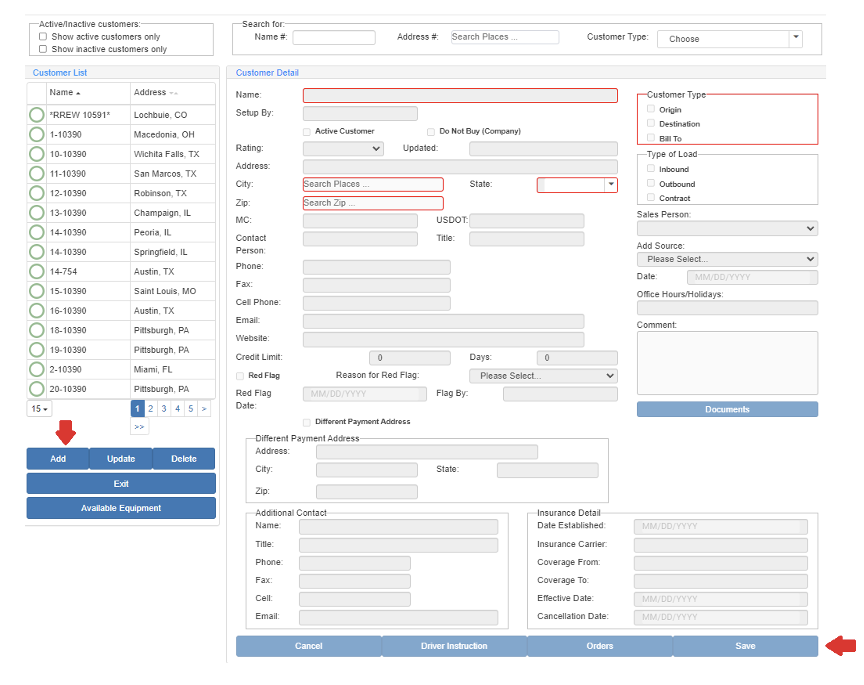The image size is (864, 685).
Task: Click the Exit button
Action: click(x=121, y=483)
